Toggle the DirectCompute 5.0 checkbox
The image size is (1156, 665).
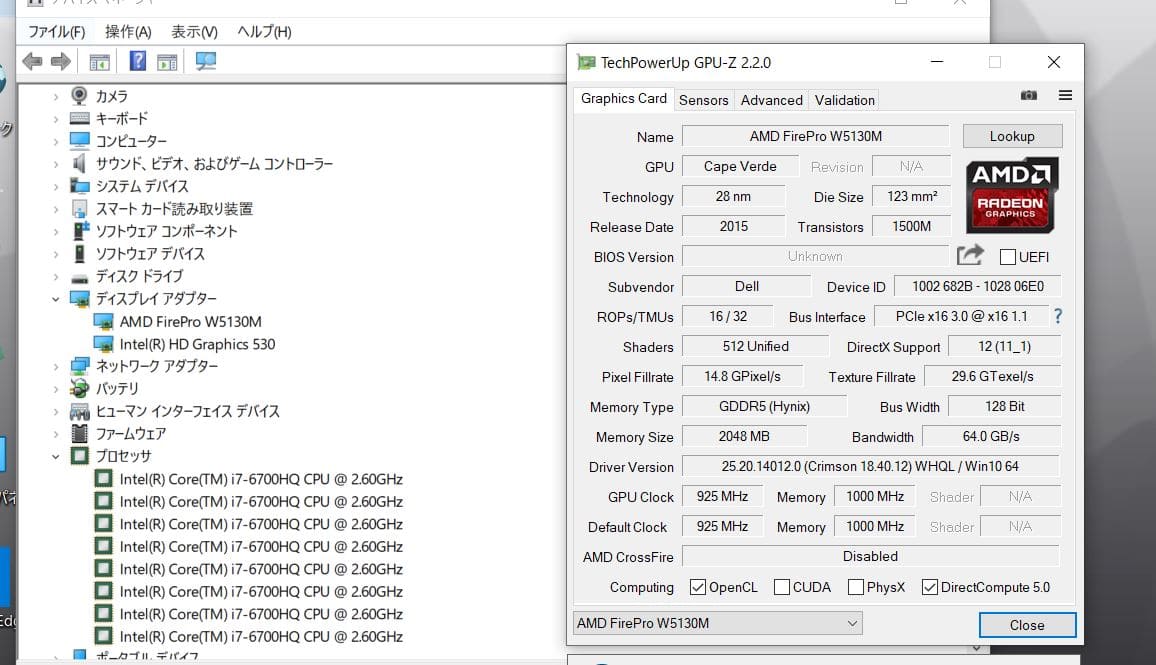click(930, 587)
